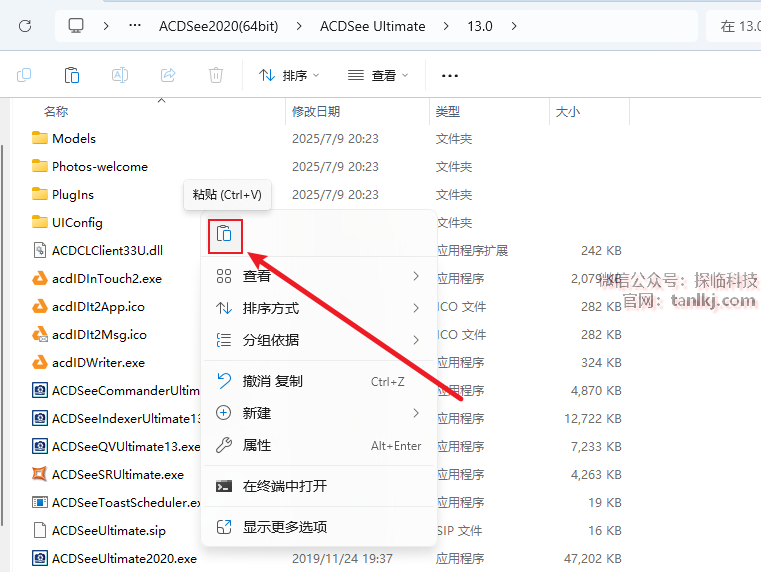This screenshot has width=761, height=573.
Task: Select file name ACDSeeUltimate2020.exe
Action: [x=124, y=558]
